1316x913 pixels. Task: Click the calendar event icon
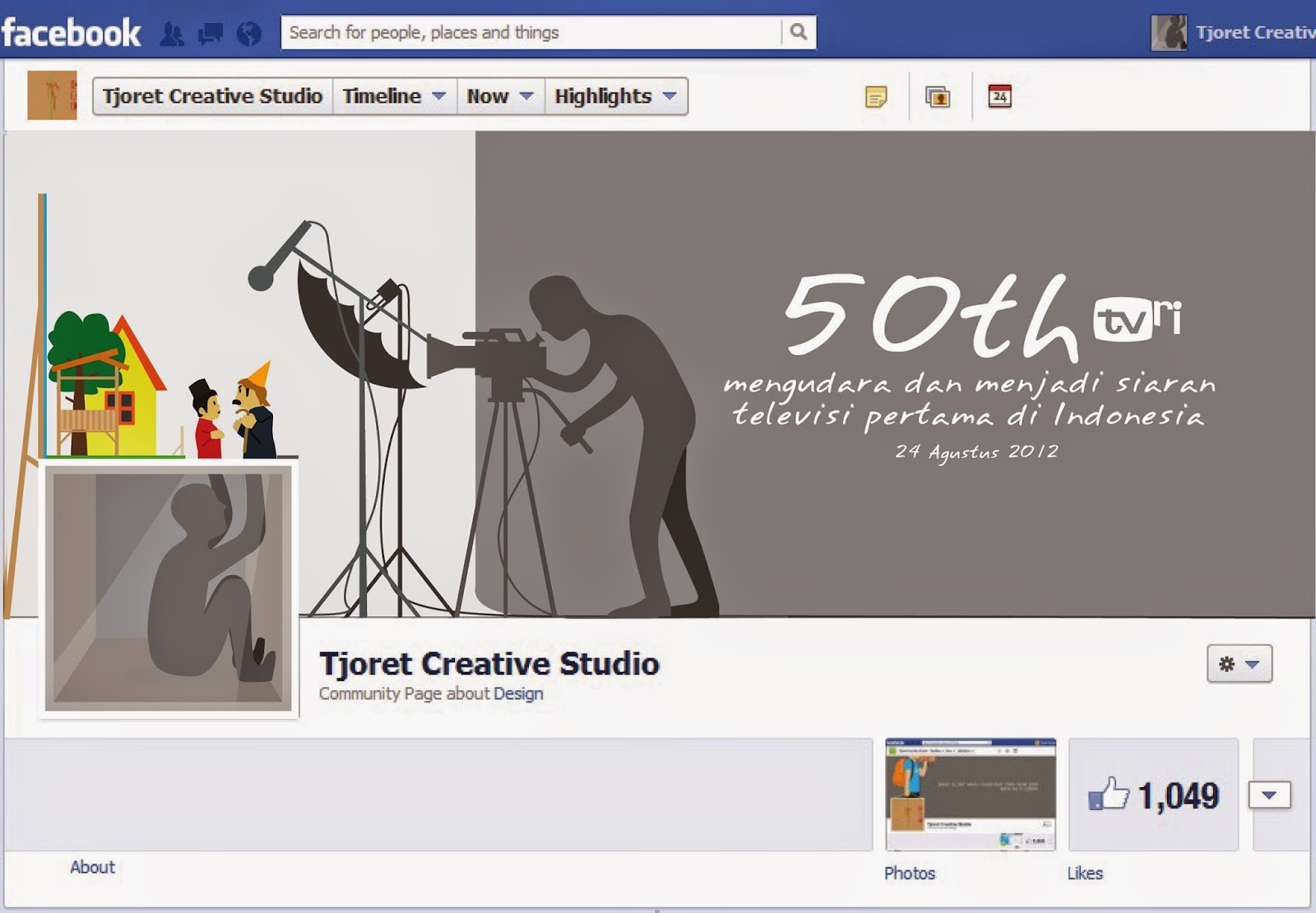999,96
